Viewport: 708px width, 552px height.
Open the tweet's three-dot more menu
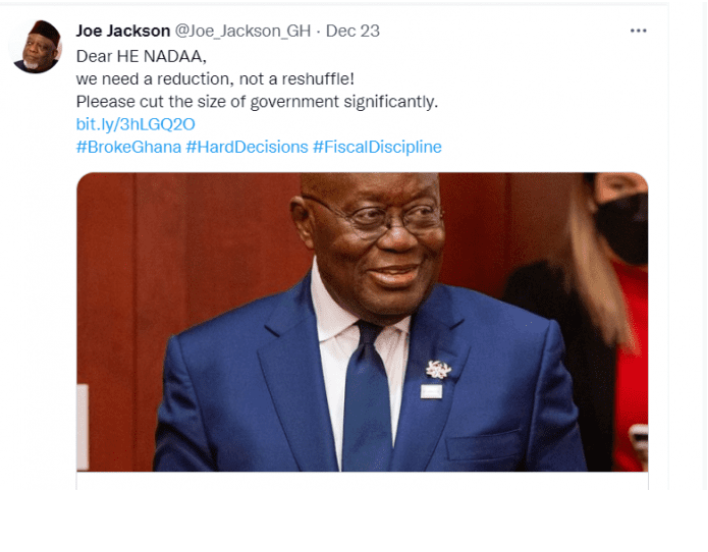point(638,31)
